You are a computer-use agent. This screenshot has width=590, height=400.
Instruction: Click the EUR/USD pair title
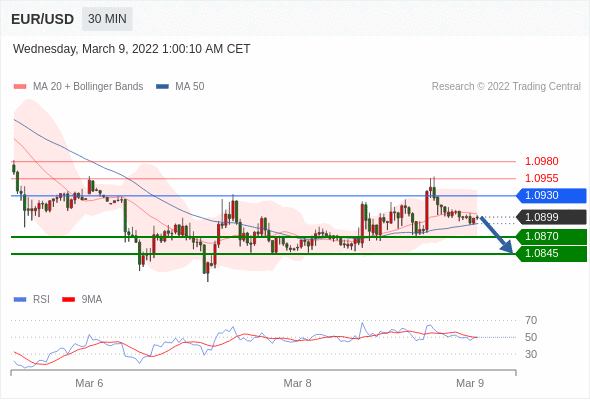point(43,19)
